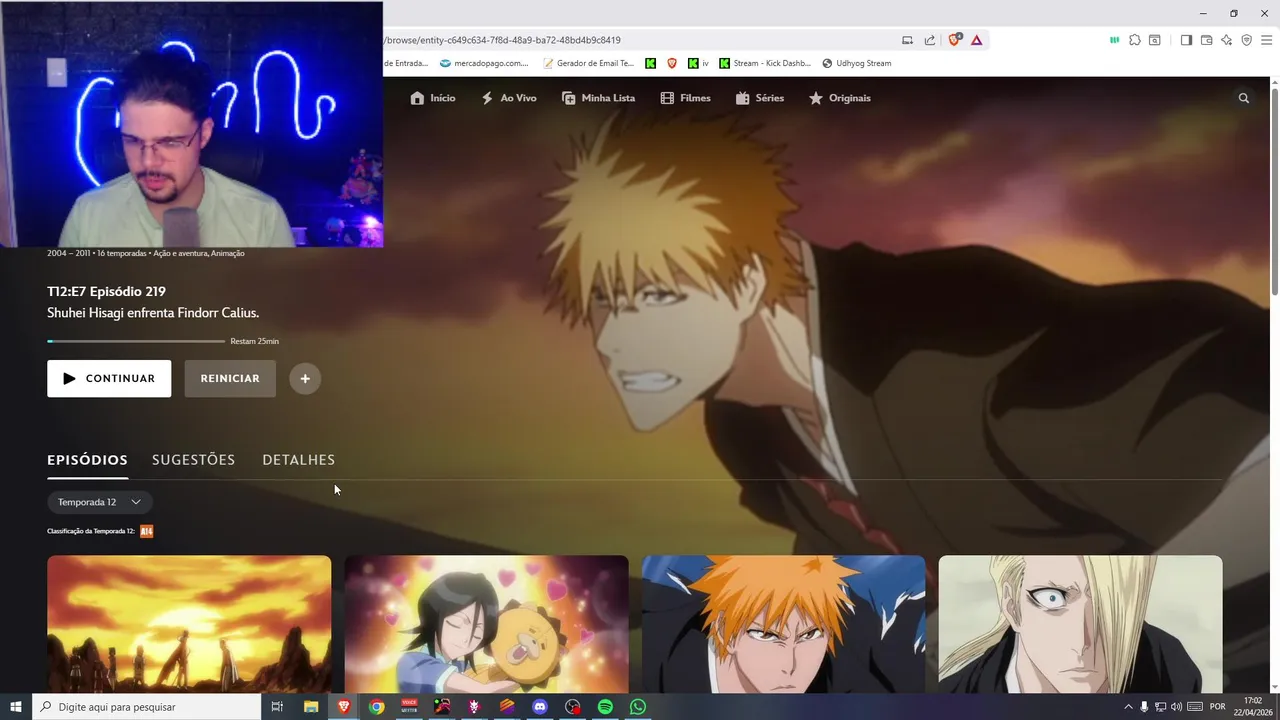Image resolution: width=1280 pixels, height=720 pixels.
Task: Open the Kick bookmark labeled iv
Action: pos(698,63)
